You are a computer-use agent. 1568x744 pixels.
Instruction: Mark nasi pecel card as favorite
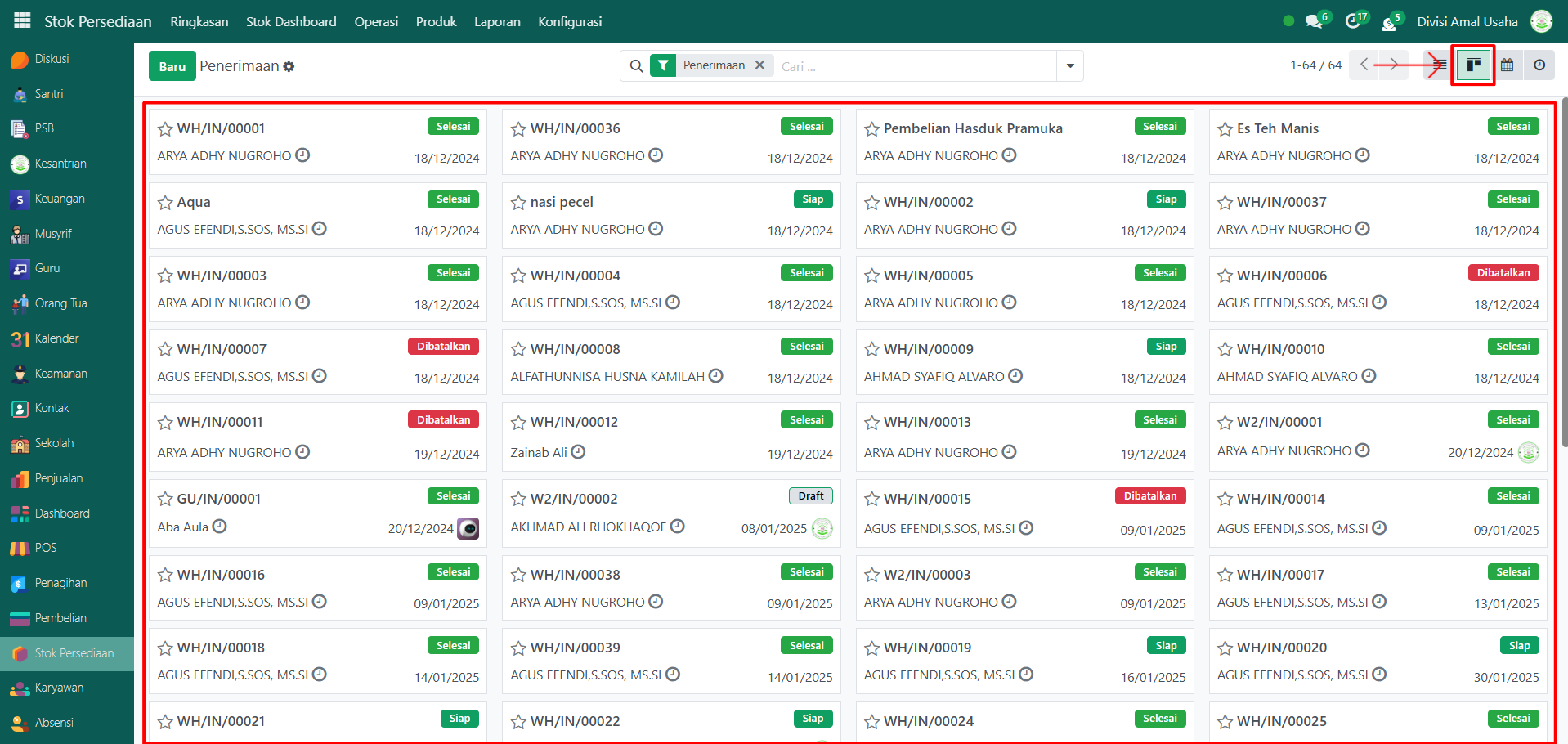click(x=518, y=203)
